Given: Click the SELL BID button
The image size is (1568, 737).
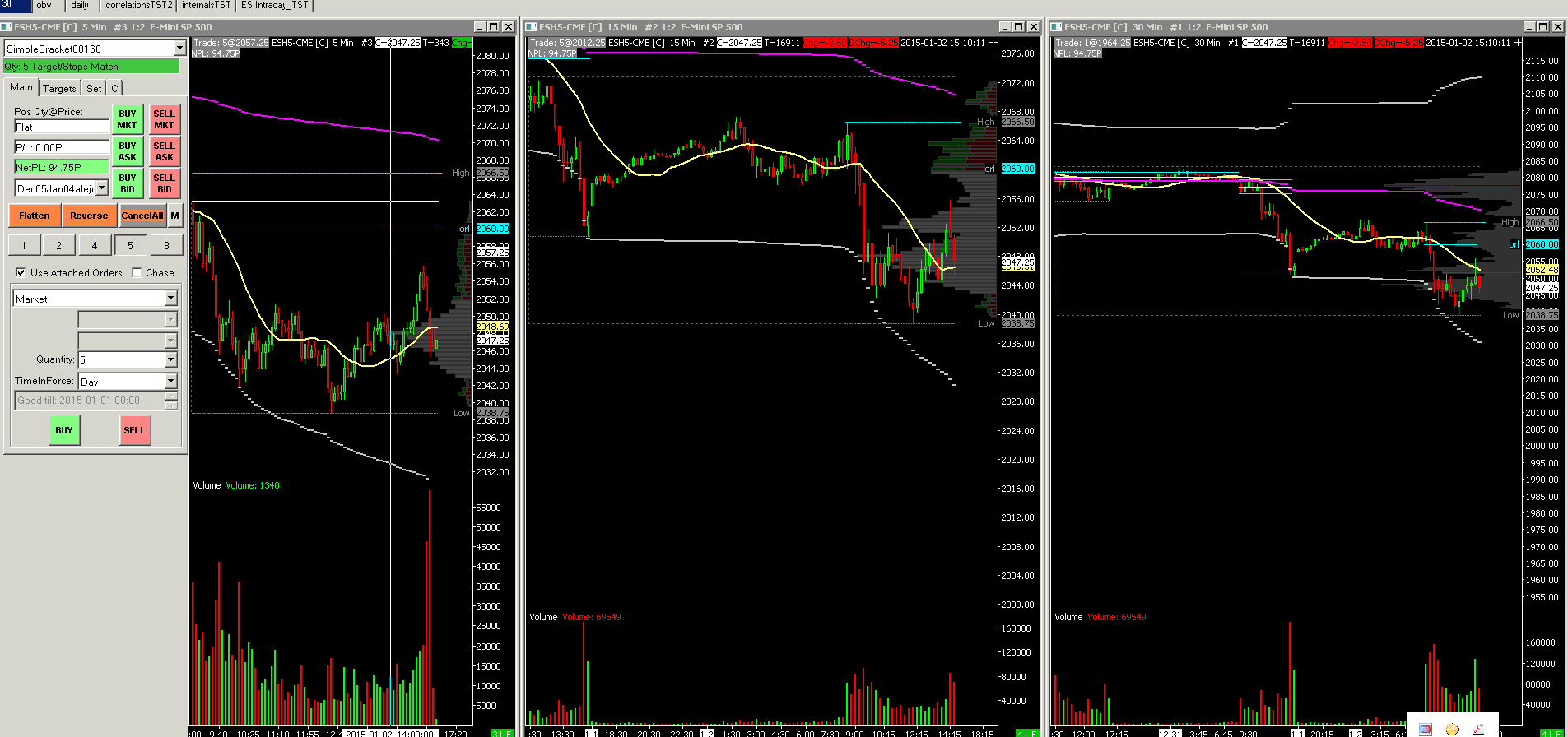Looking at the screenshot, I should 164,183.
